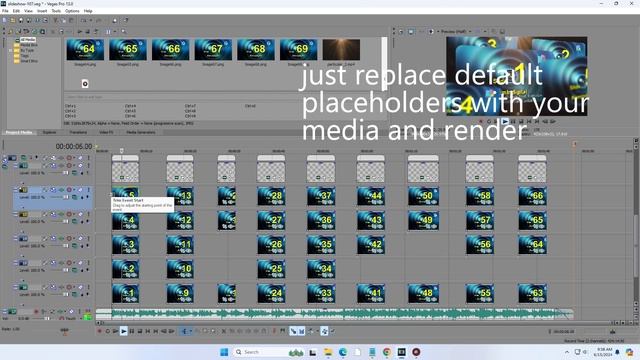Switch to the Transitions tab
The width and height of the screenshot is (640, 360).
(78, 132)
